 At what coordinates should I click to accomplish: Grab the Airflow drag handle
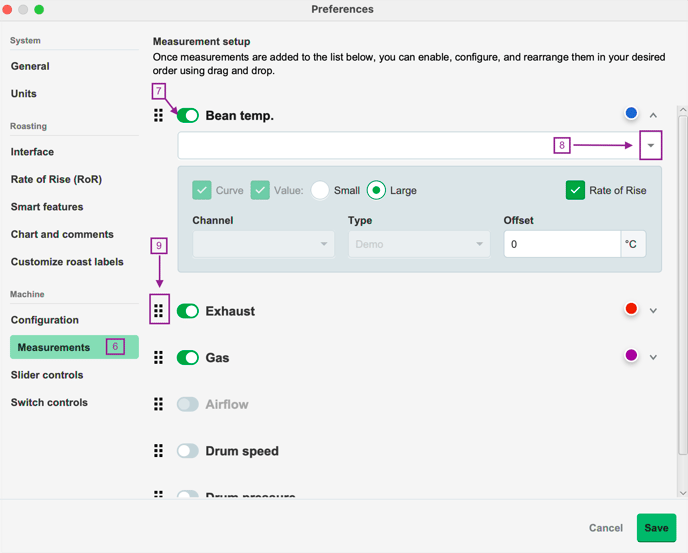[x=158, y=404]
